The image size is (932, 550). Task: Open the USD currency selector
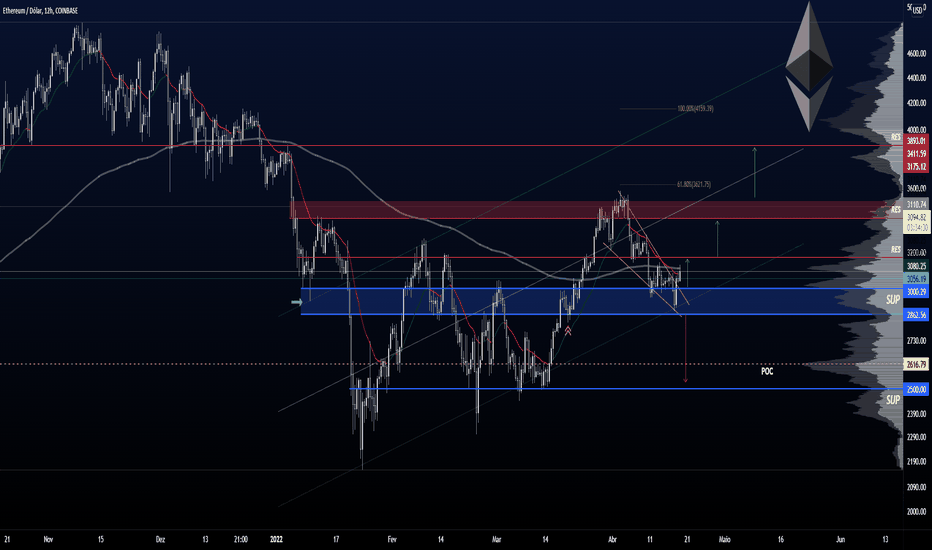click(x=918, y=11)
